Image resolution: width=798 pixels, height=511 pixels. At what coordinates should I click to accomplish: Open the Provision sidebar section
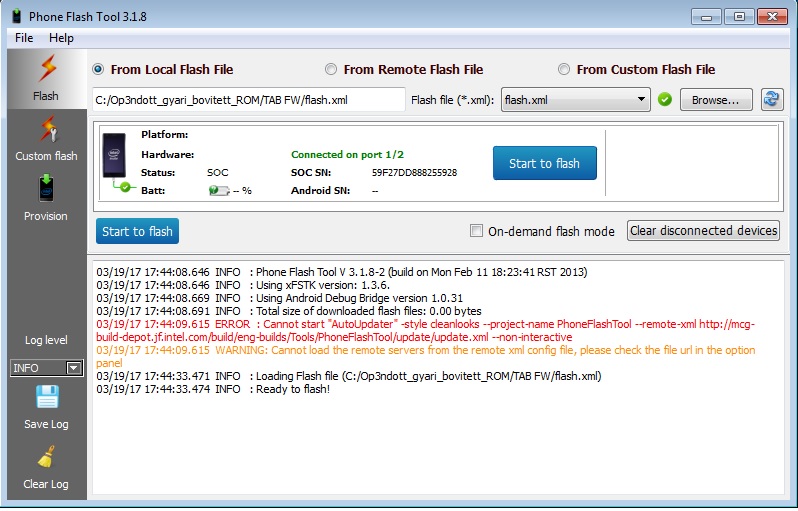[x=47, y=198]
